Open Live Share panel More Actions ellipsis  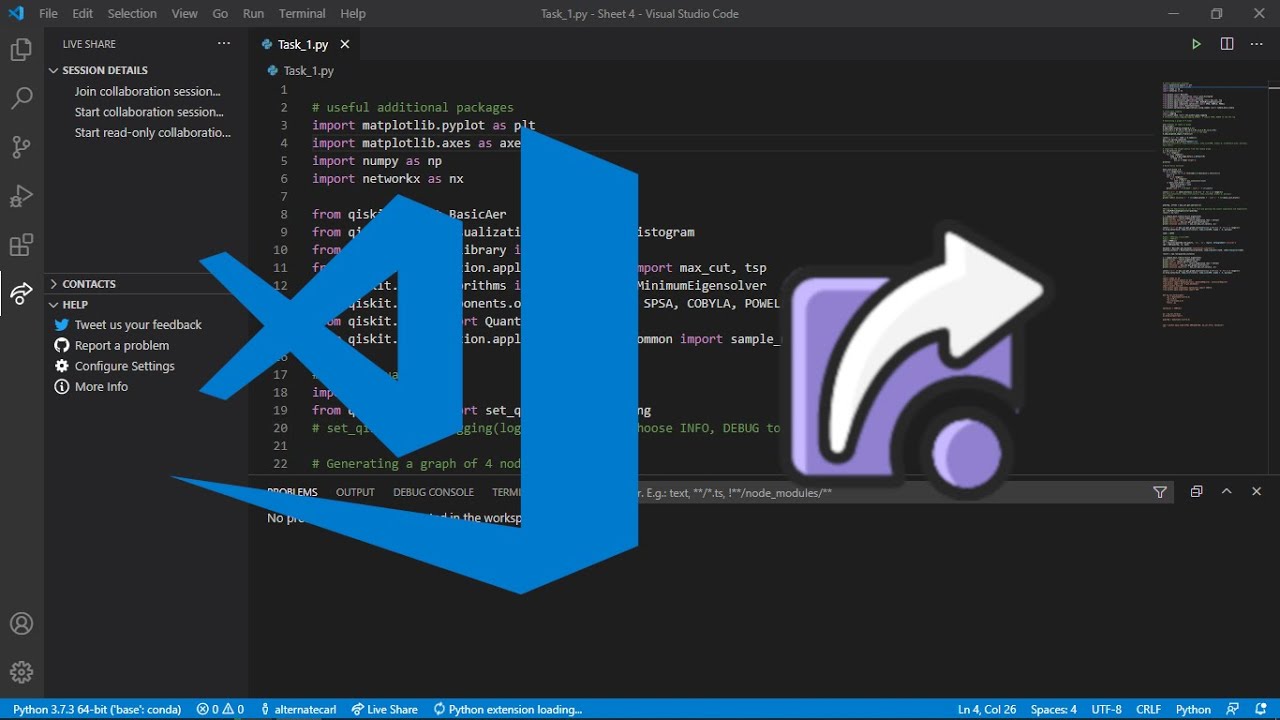coord(223,44)
